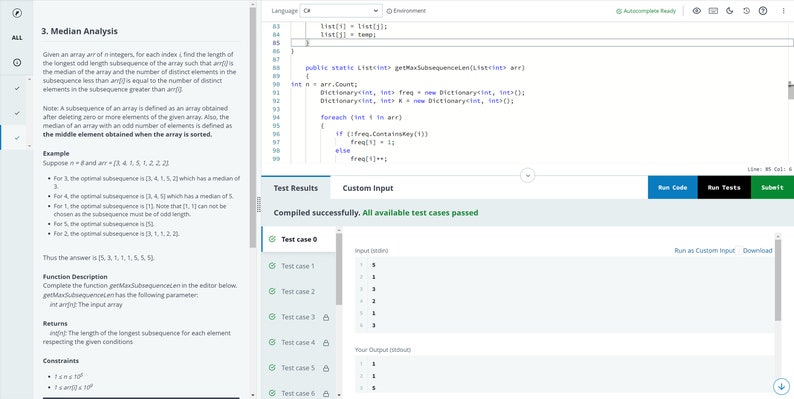Click the 'Function Description' heading
The width and height of the screenshot is (794, 399).
[75, 277]
